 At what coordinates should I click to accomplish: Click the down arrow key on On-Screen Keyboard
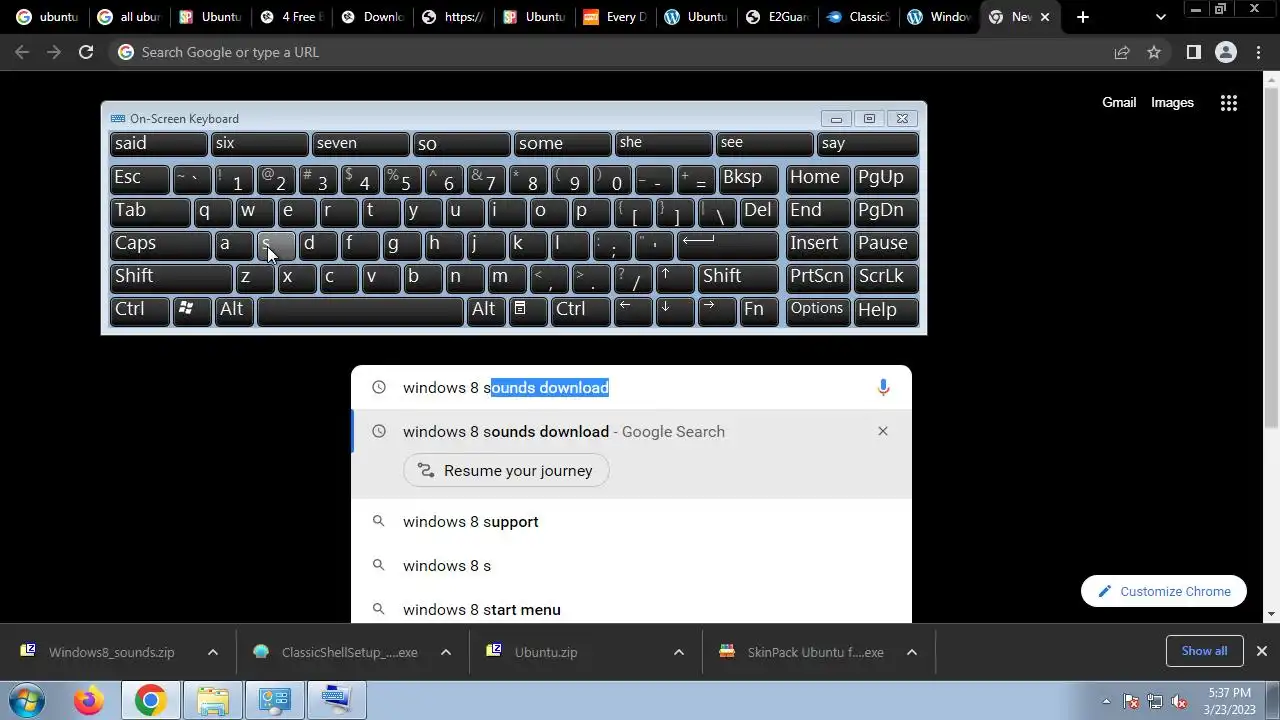(x=675, y=310)
